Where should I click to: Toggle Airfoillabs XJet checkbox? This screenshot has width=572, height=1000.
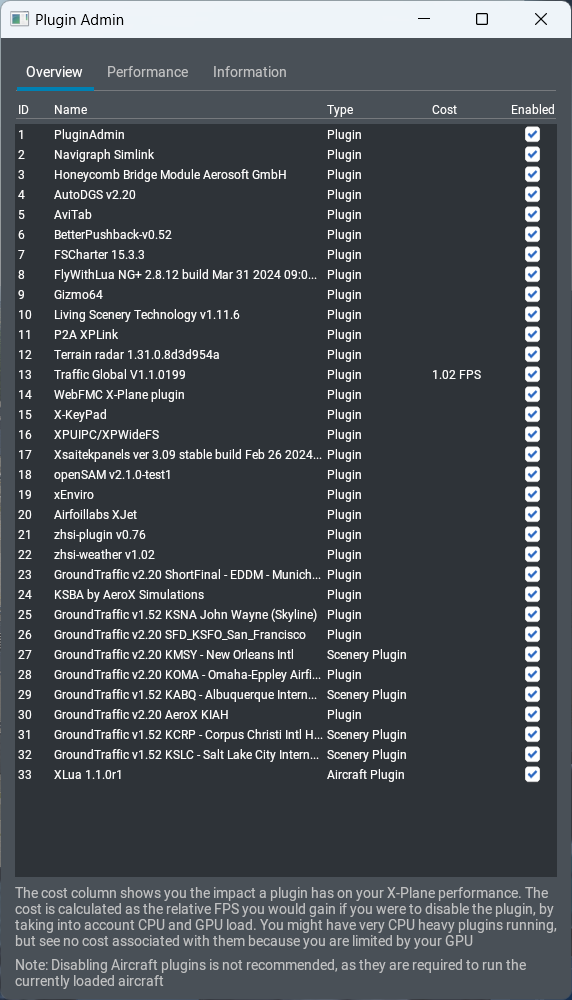[x=532, y=515]
